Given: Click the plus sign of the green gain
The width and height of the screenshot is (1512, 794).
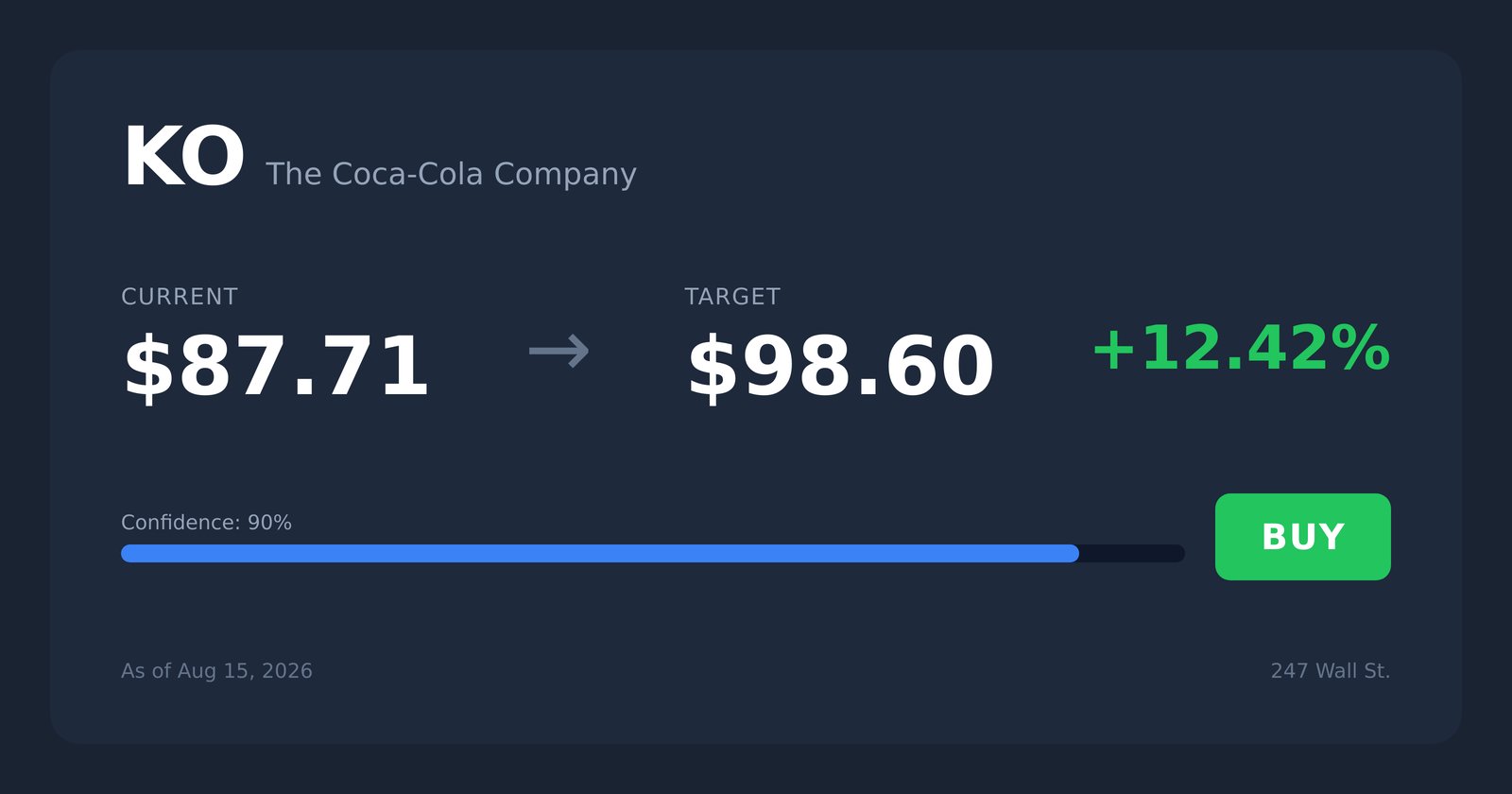Looking at the screenshot, I should pyautogui.click(x=1114, y=350).
